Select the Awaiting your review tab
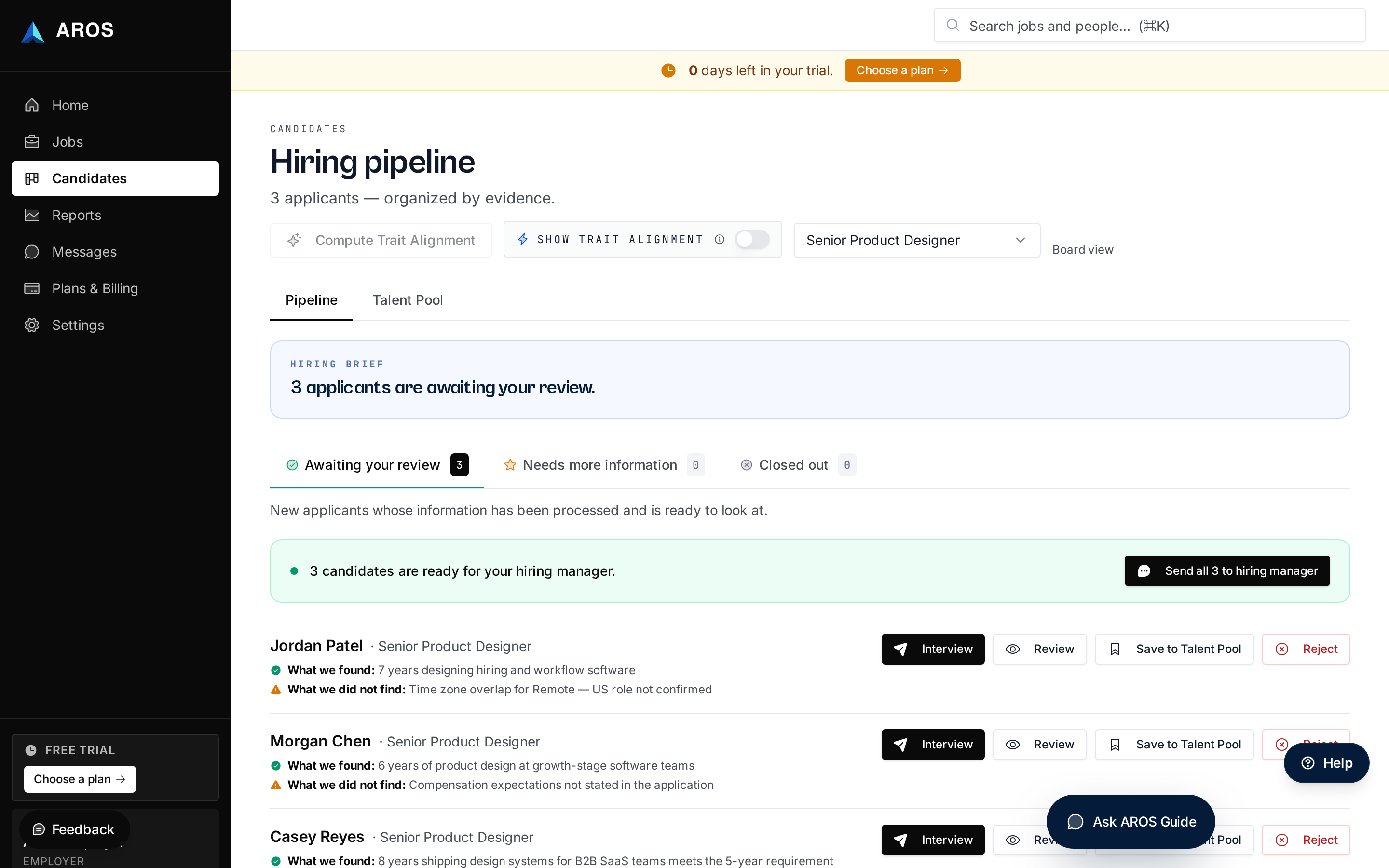 (x=377, y=465)
